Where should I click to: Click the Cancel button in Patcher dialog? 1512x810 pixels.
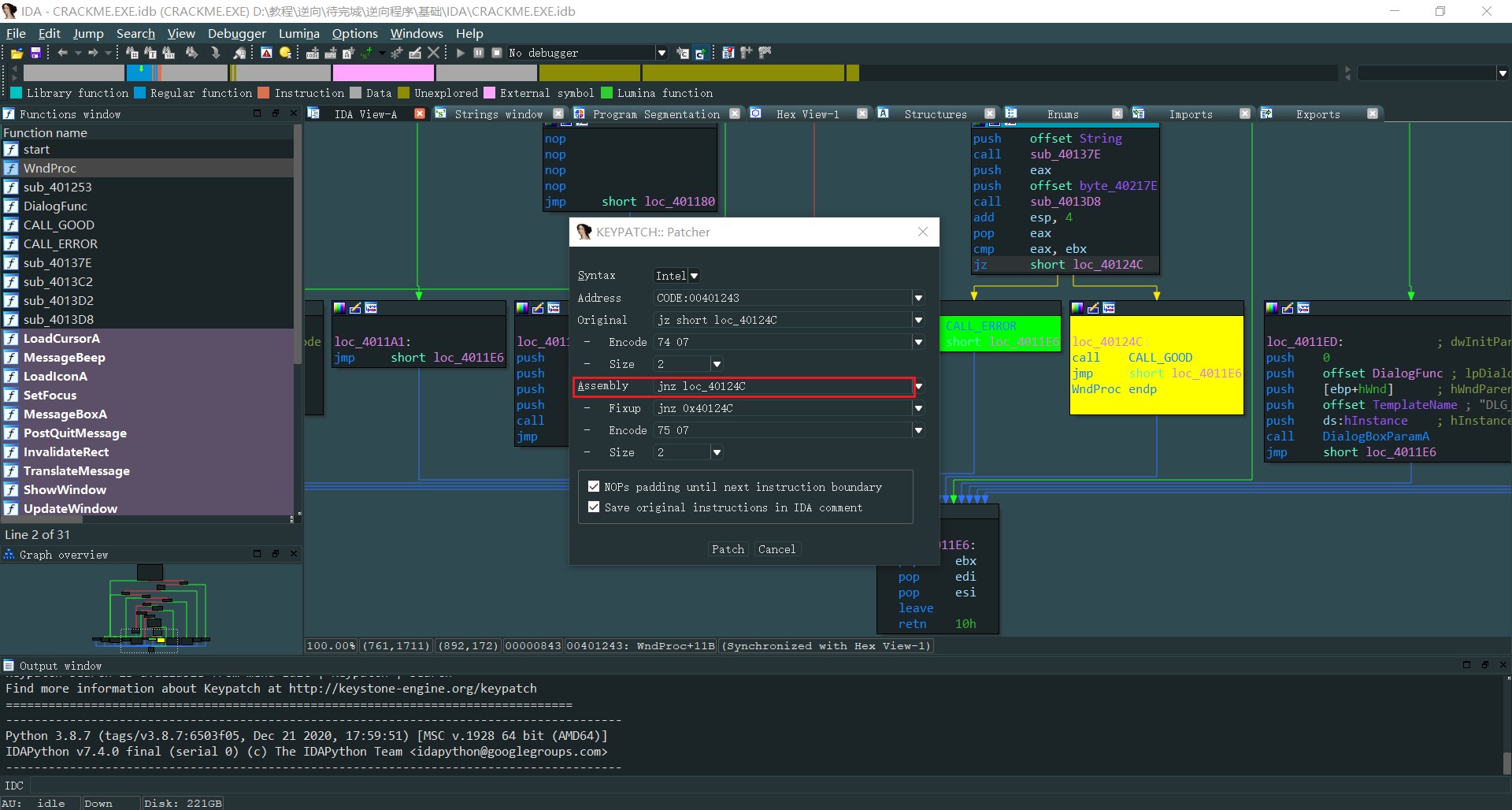tap(776, 549)
